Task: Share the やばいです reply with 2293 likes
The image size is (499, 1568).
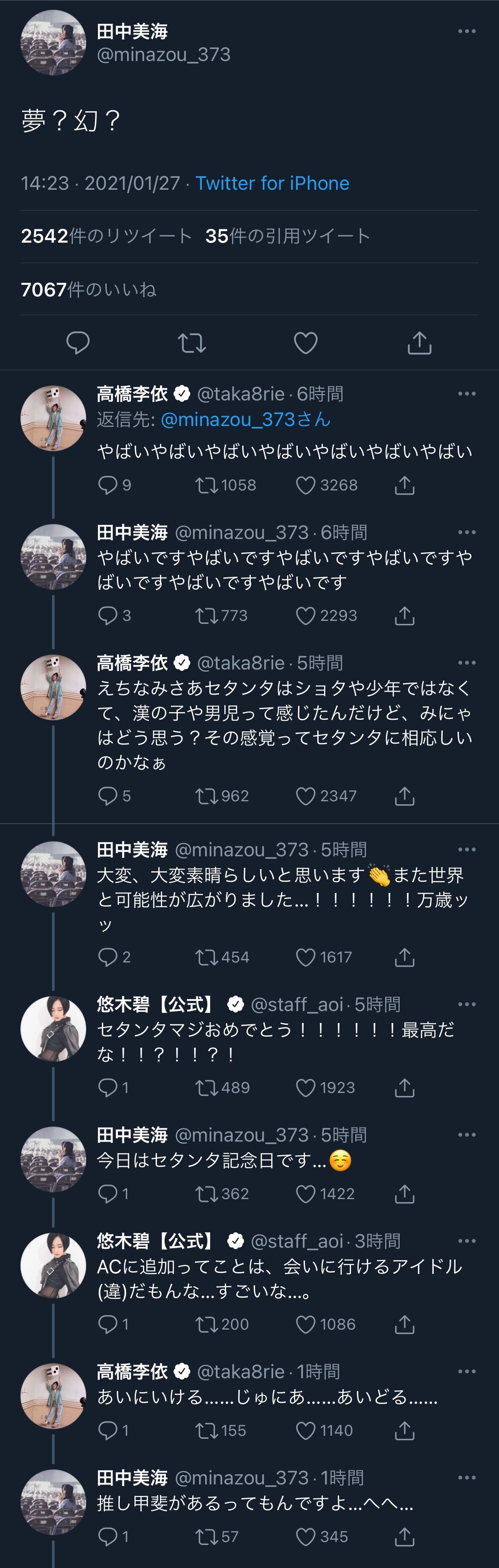Action: tap(405, 616)
